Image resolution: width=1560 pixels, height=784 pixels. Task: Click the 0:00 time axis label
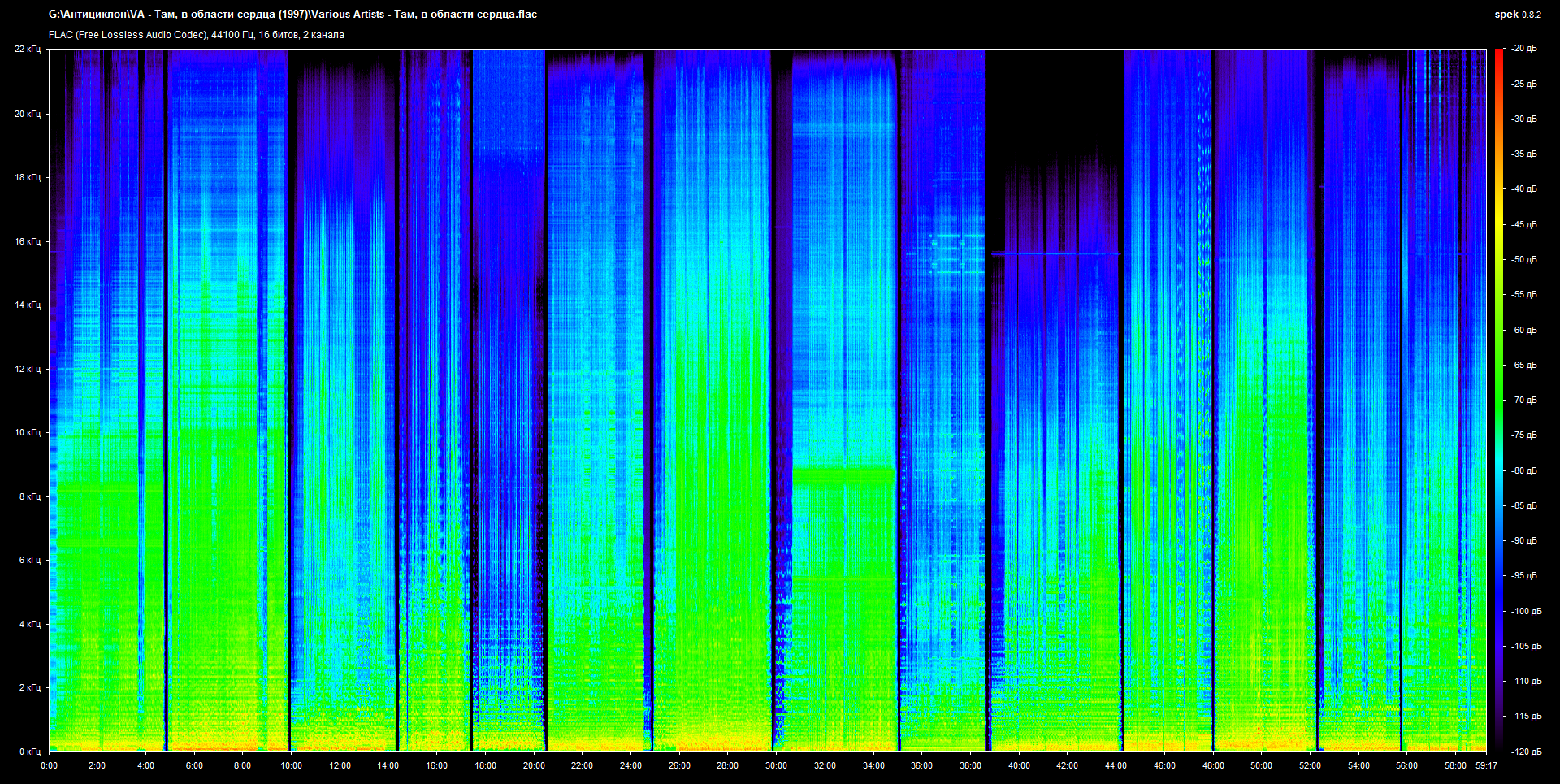click(49, 765)
